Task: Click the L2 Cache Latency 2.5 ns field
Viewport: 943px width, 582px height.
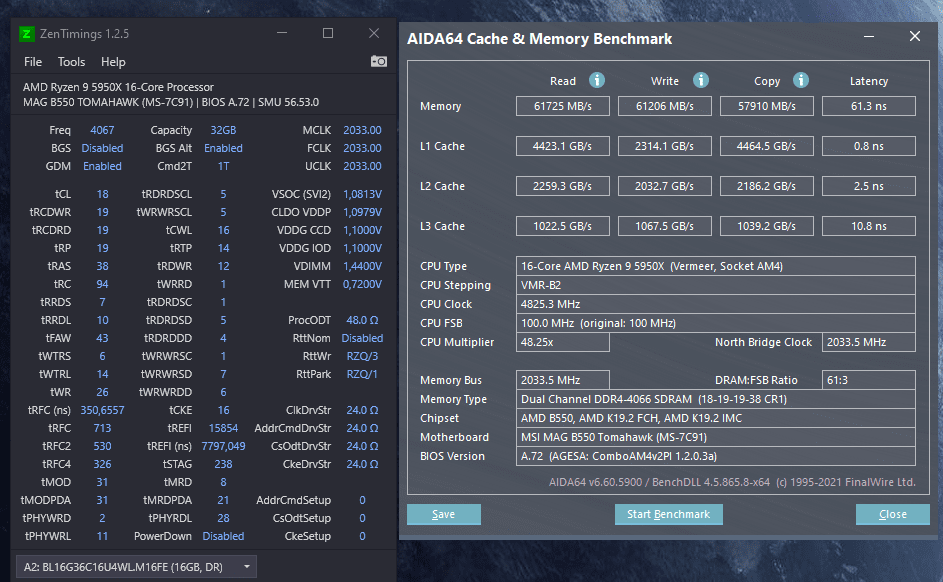Action: coord(869,186)
